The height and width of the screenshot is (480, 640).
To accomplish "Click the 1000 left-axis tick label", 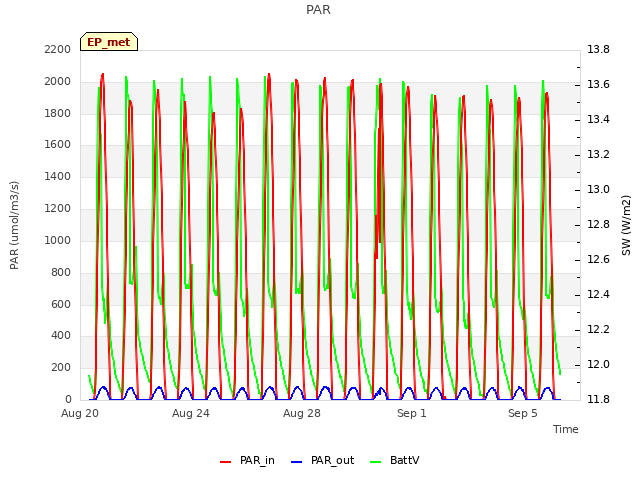I will click(58, 240).
